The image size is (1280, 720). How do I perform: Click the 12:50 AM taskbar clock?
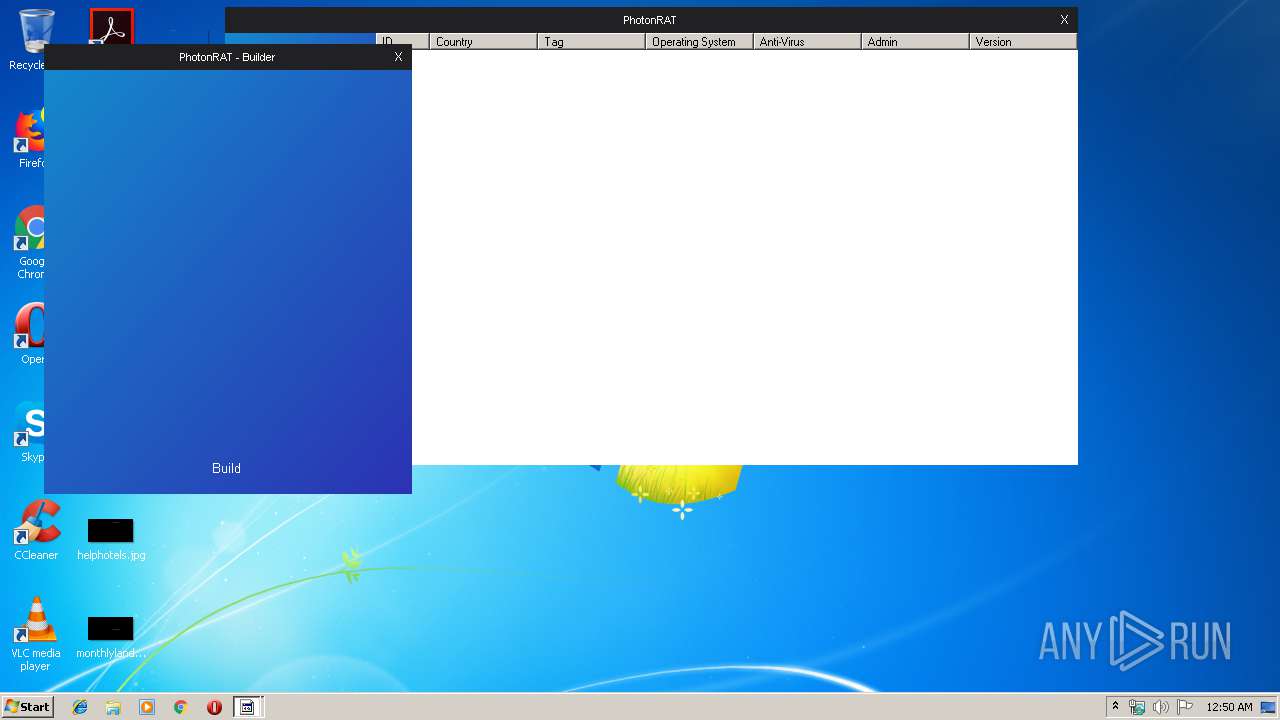1229,707
